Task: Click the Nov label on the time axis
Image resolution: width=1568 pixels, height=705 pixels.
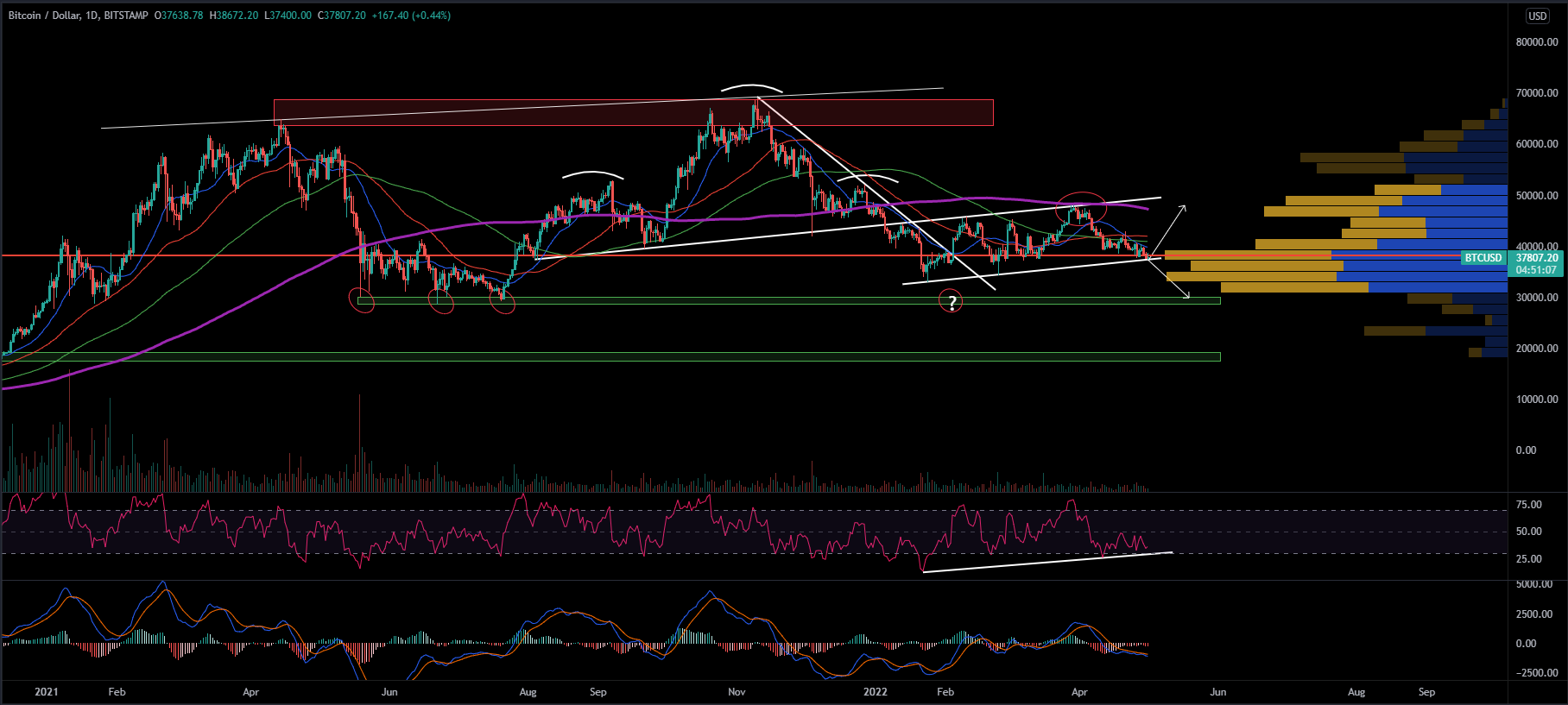Action: (x=736, y=691)
